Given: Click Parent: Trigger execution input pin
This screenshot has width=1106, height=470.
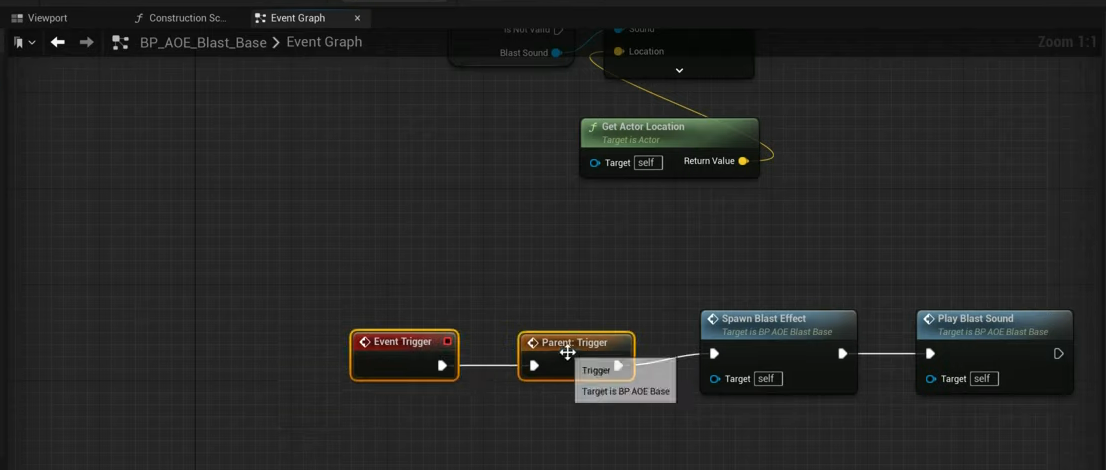Looking at the screenshot, I should click(534, 366).
